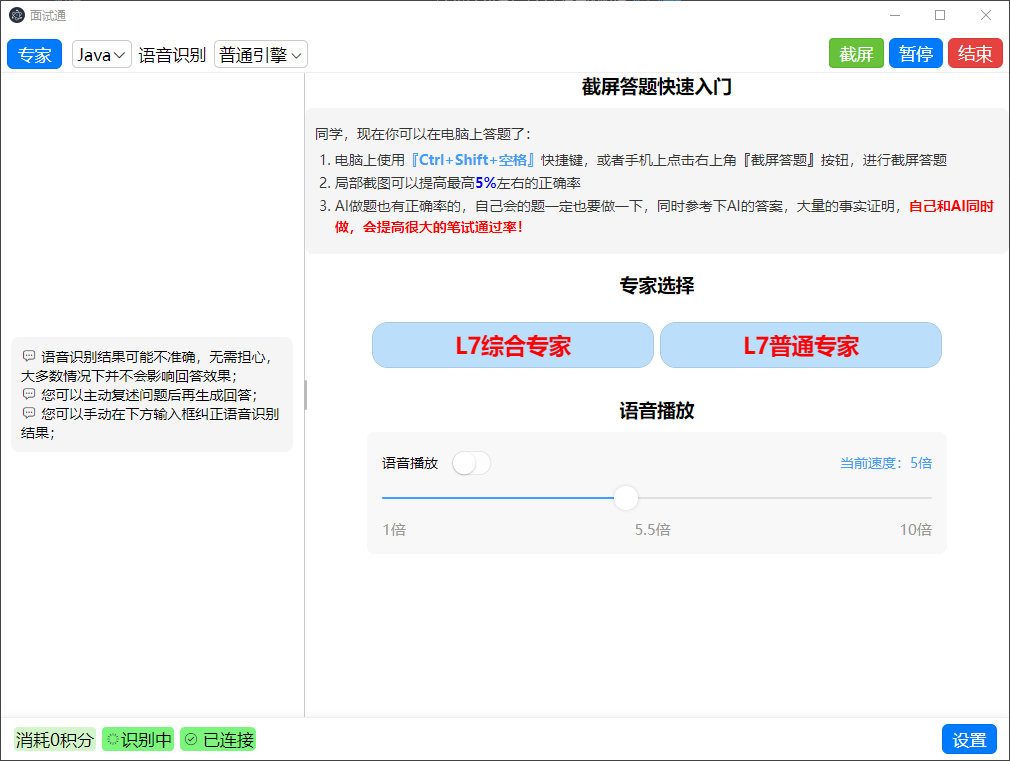Open 设置 settings button

pyautogui.click(x=969, y=739)
